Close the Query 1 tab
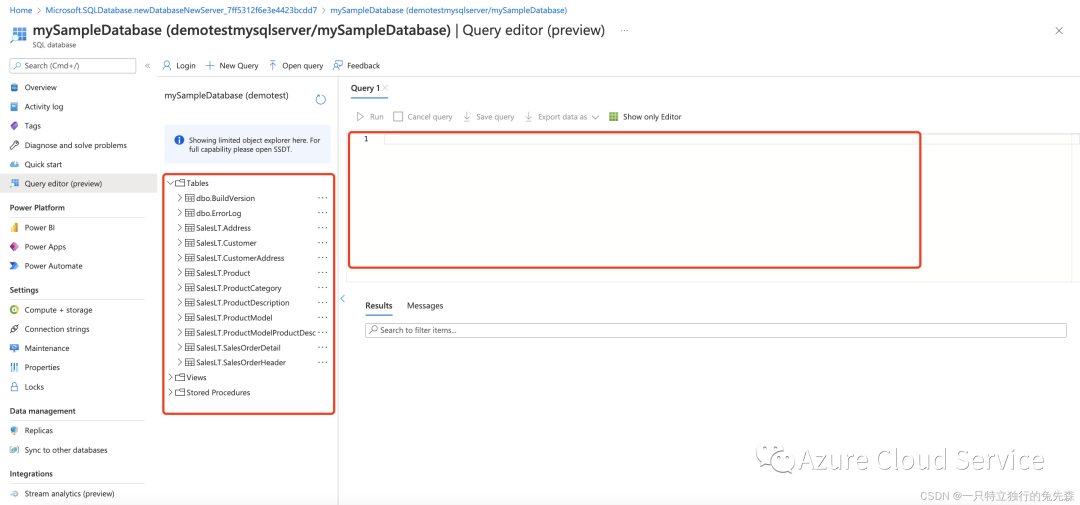This screenshot has width=1080, height=505. (x=385, y=87)
